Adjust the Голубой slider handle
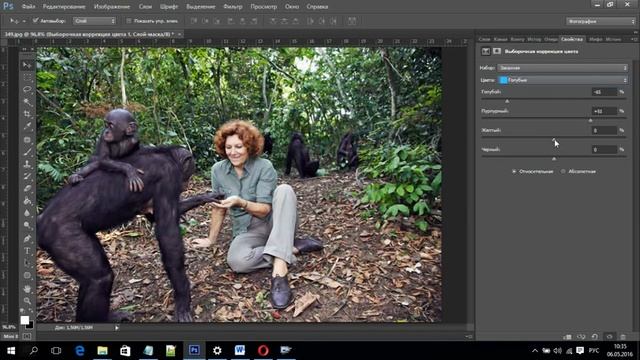The width and height of the screenshot is (640, 360). 507,101
